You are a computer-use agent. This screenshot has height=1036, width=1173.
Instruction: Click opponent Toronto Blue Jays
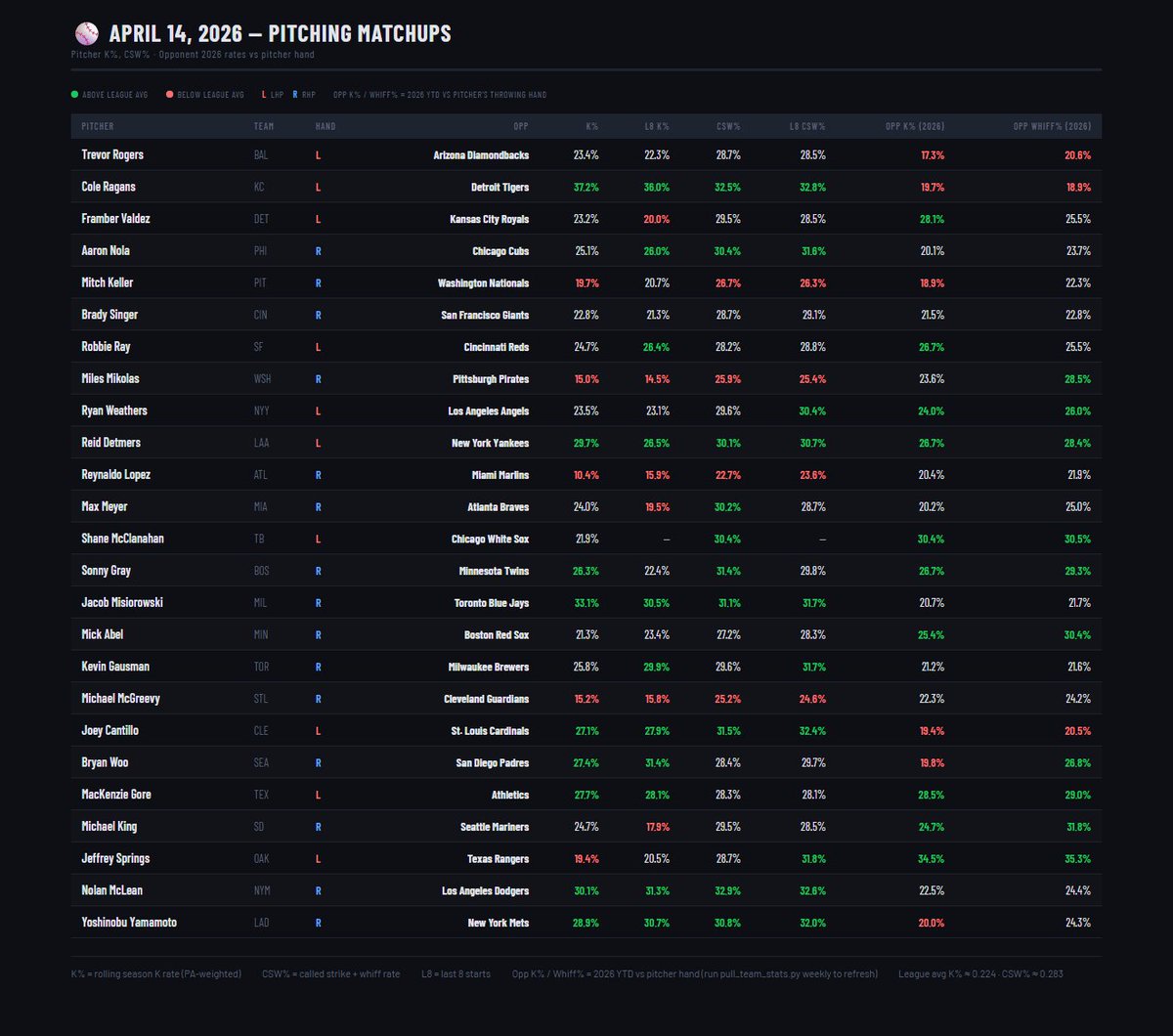[493, 603]
